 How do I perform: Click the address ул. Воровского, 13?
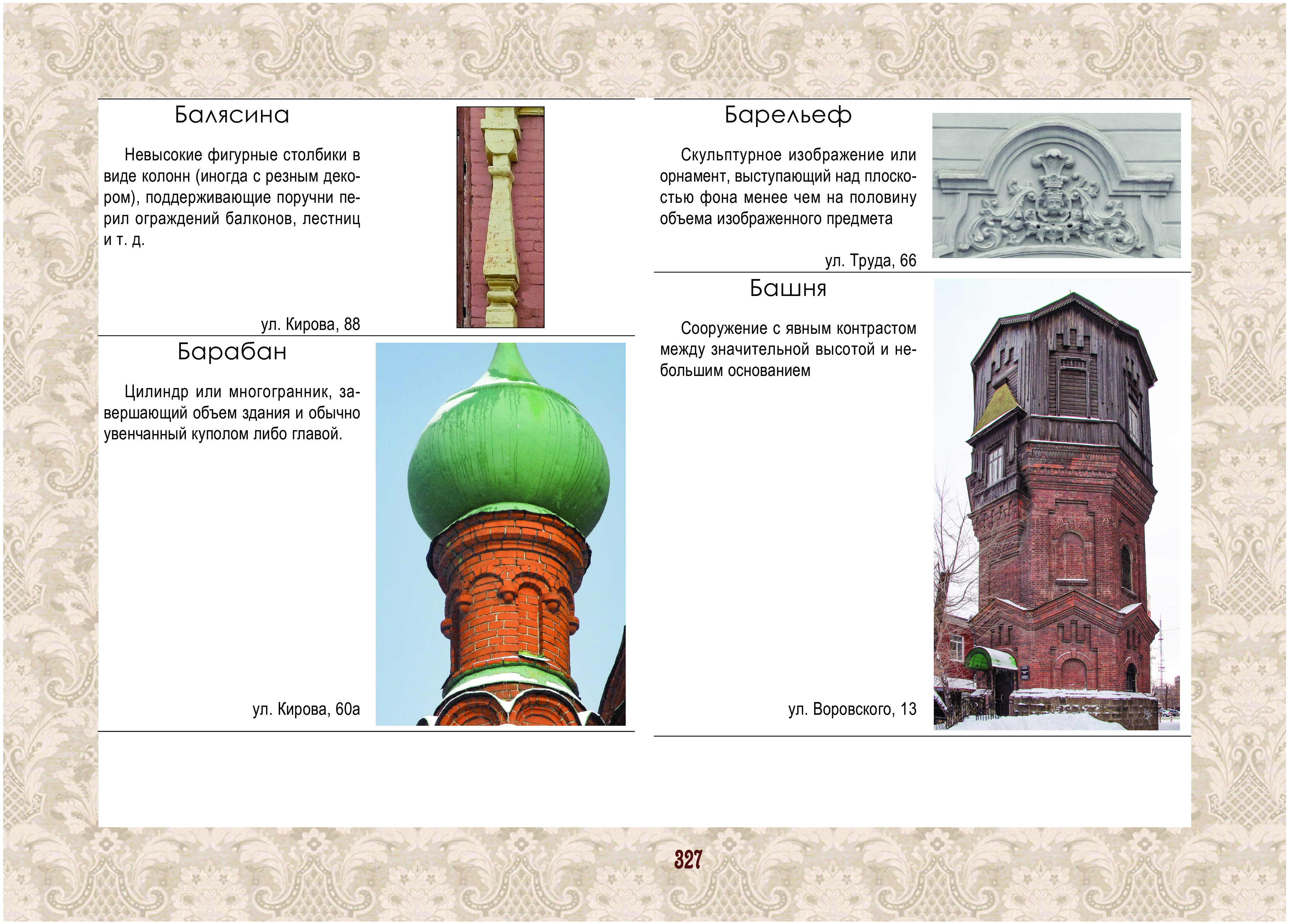click(x=852, y=709)
